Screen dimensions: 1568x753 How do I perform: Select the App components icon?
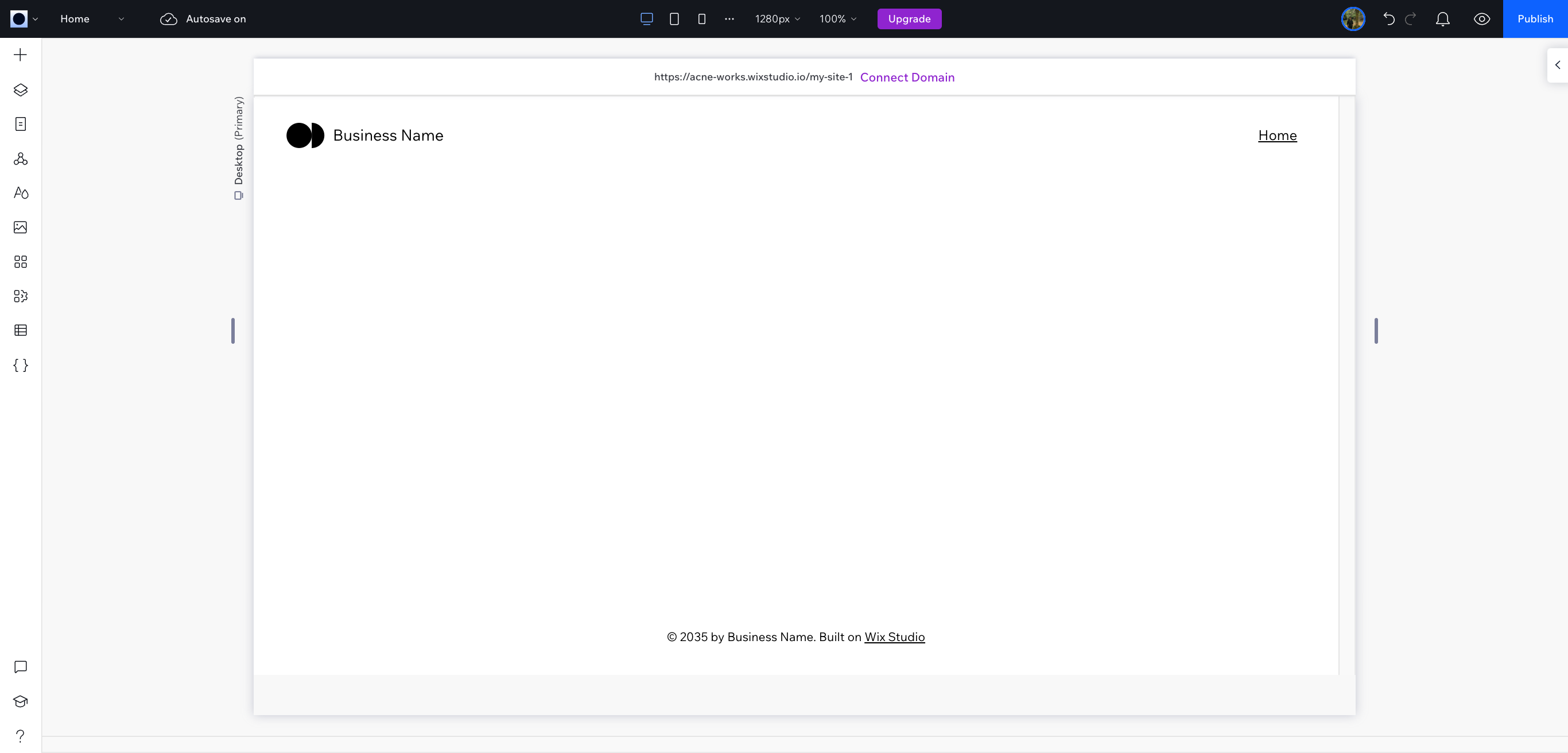pos(21,296)
